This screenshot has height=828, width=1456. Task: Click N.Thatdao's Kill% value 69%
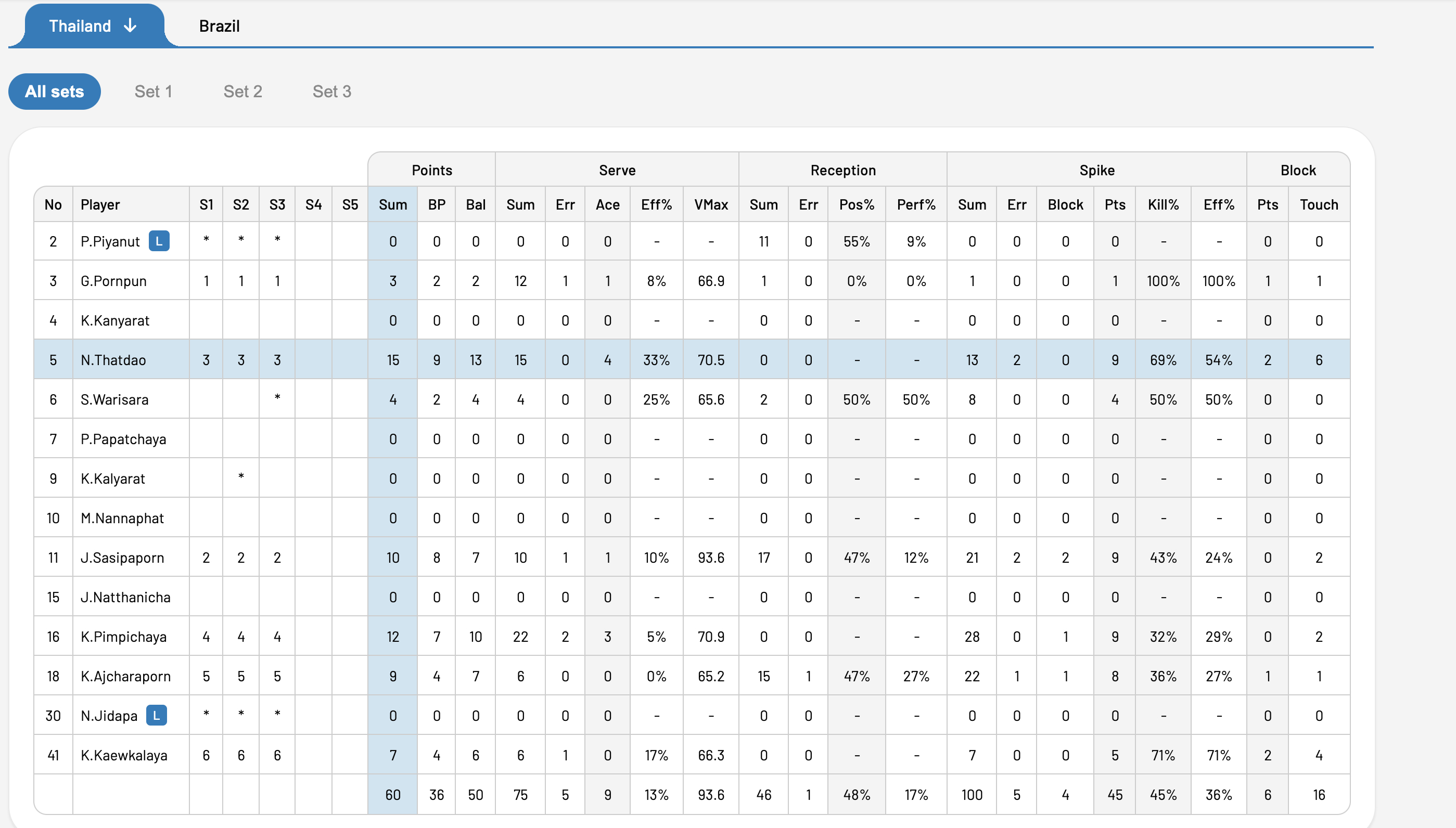click(x=1163, y=360)
